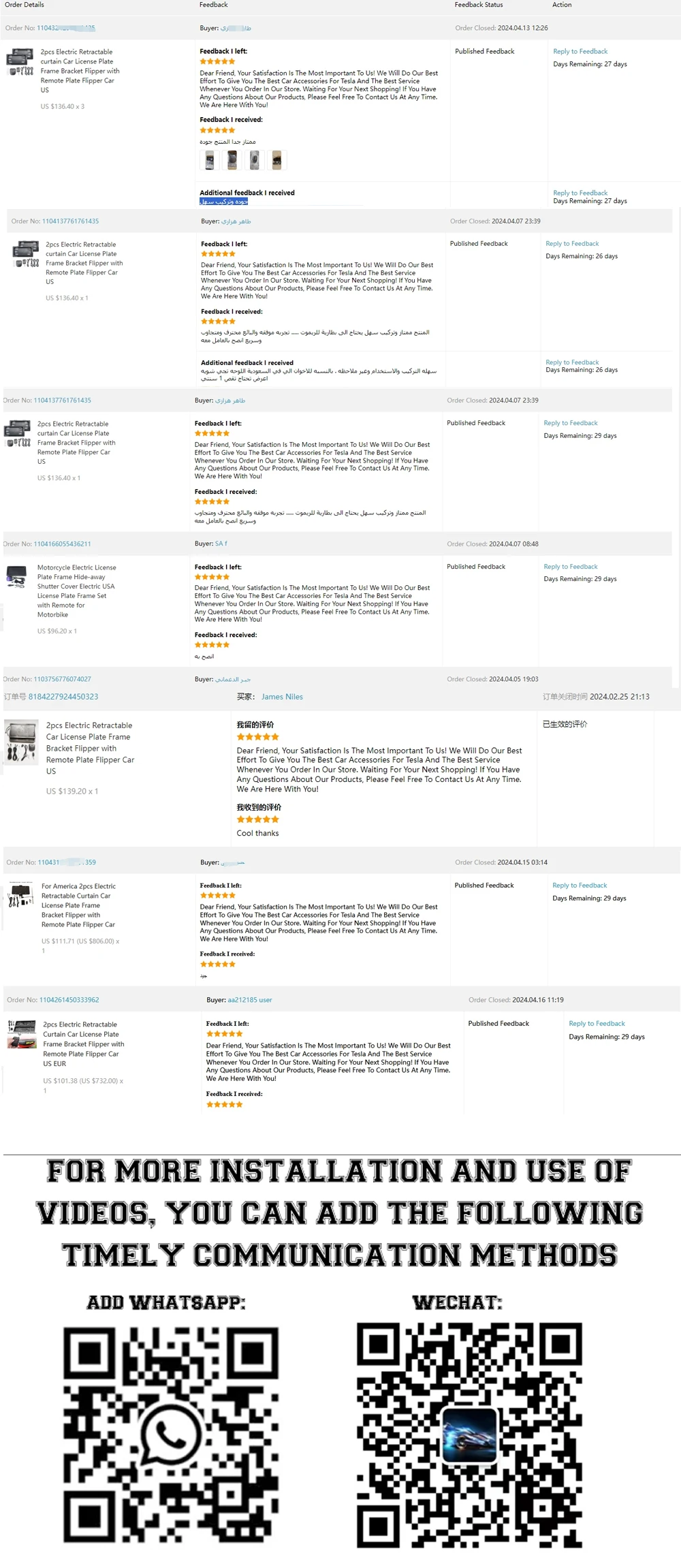Image resolution: width=681 pixels, height=1568 pixels.
Task: Open buyer aa212185 user profile
Action: click(249, 1000)
